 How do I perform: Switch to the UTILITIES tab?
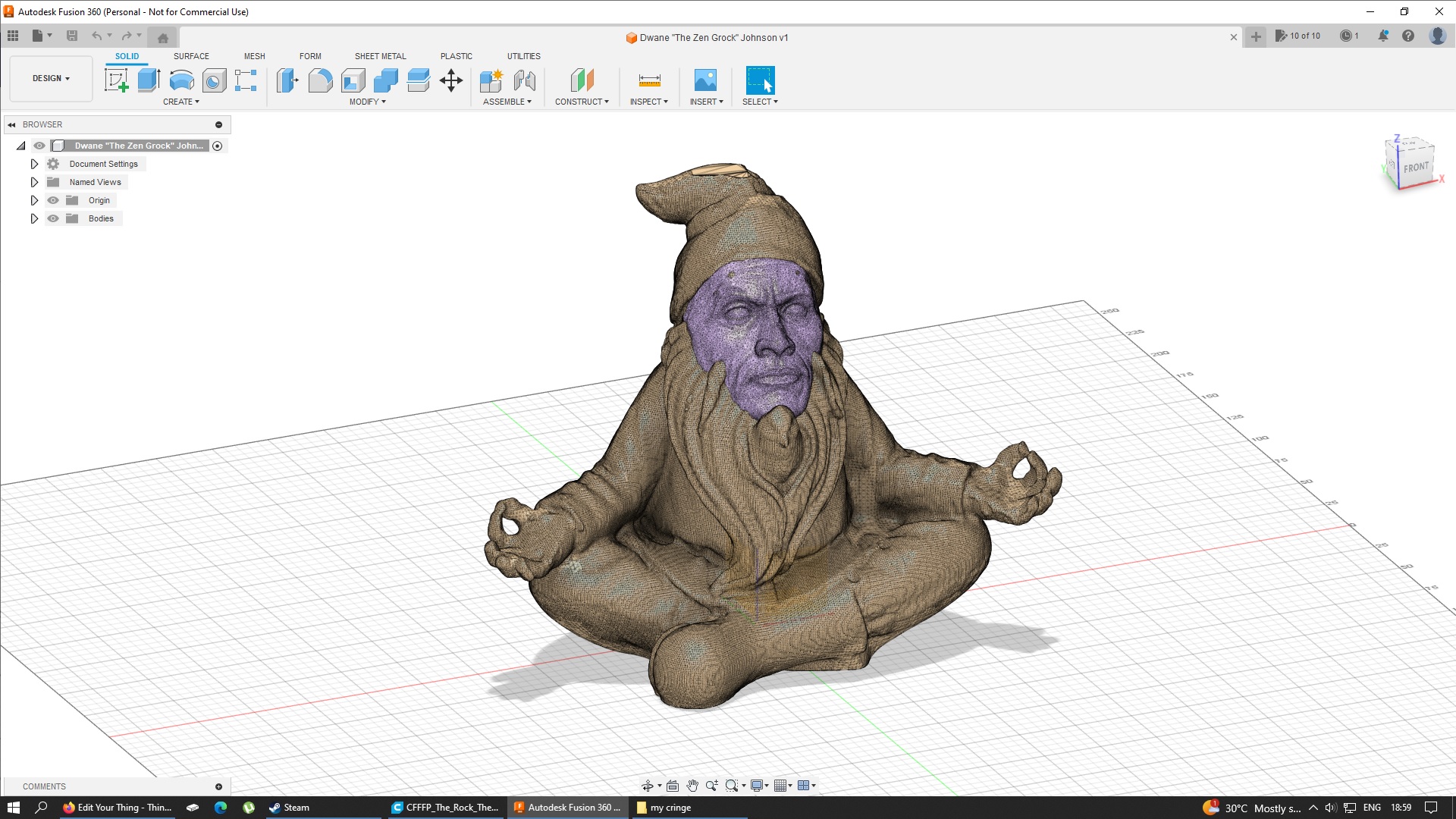click(x=524, y=56)
